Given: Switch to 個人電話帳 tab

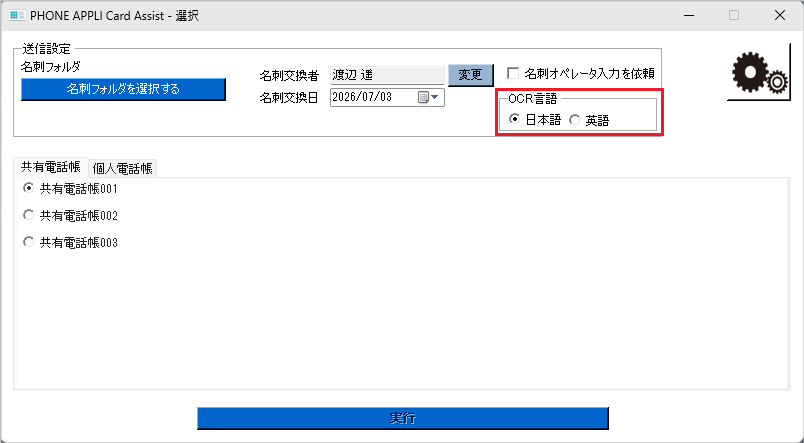Looking at the screenshot, I should 123,168.
